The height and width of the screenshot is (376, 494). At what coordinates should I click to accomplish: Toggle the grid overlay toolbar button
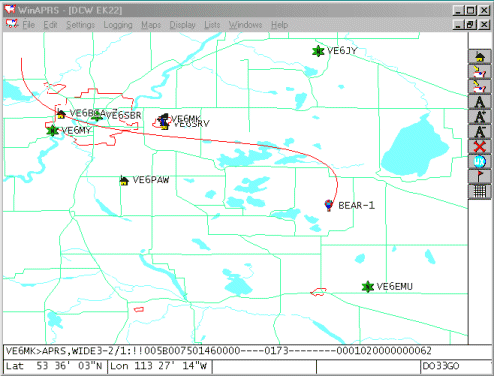point(480,192)
